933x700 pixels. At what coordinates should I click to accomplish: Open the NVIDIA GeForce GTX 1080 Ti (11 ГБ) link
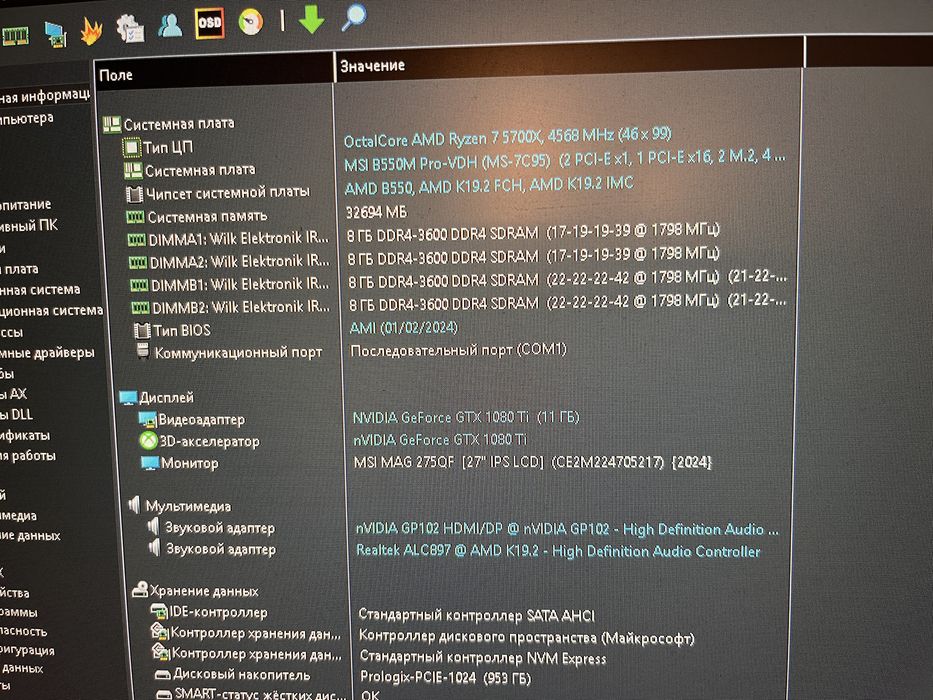(466, 417)
